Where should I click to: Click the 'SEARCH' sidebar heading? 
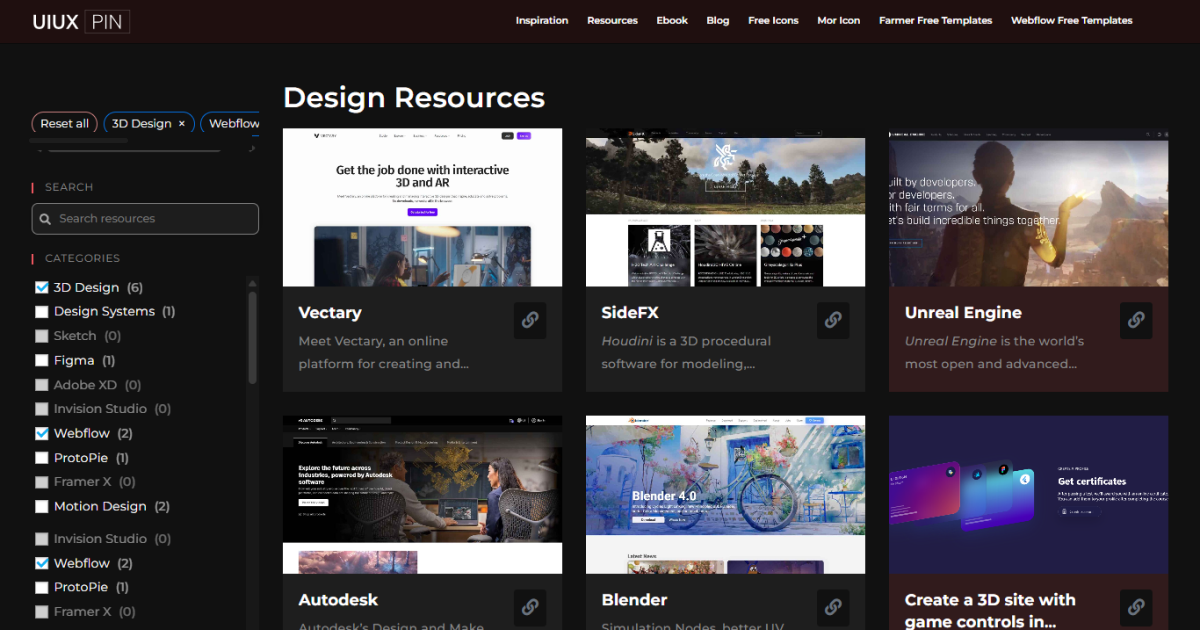pyautogui.click(x=69, y=187)
